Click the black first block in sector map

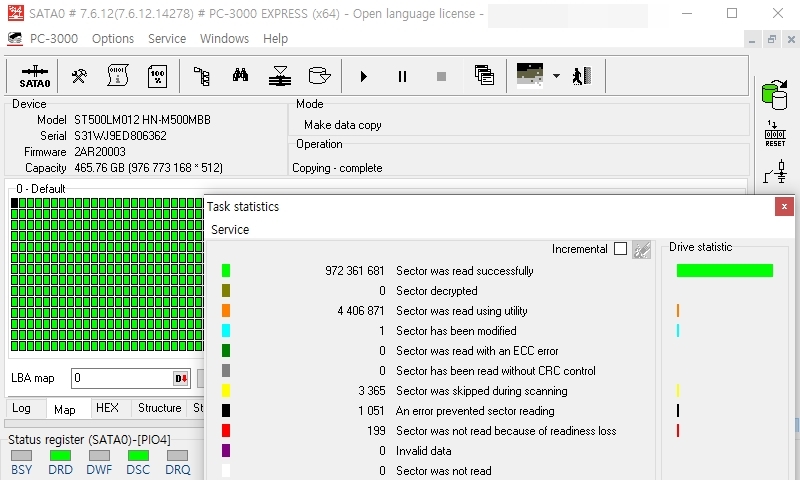pyautogui.click(x=14, y=203)
